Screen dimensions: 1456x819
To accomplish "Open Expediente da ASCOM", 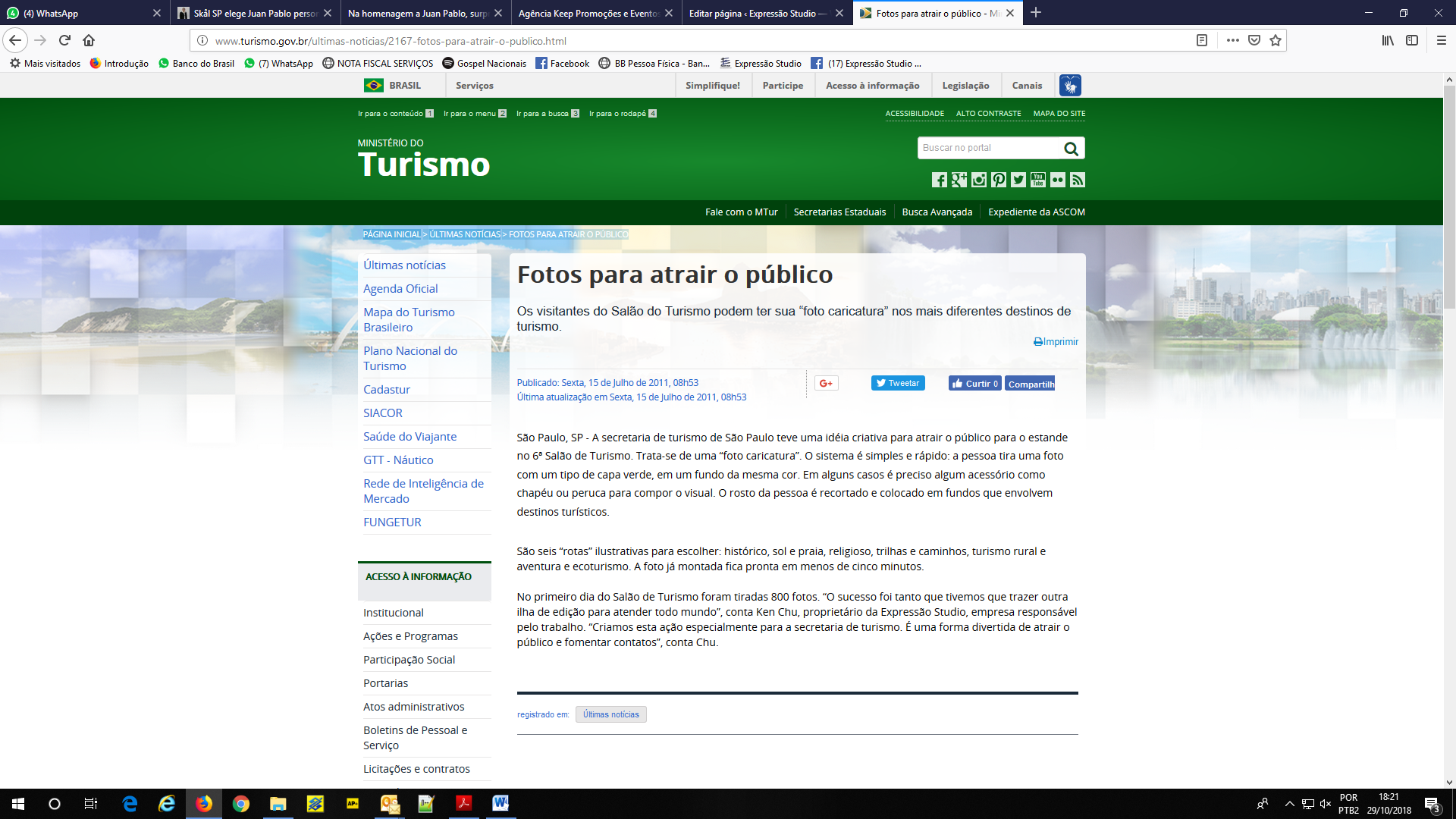I will click(x=1036, y=212).
